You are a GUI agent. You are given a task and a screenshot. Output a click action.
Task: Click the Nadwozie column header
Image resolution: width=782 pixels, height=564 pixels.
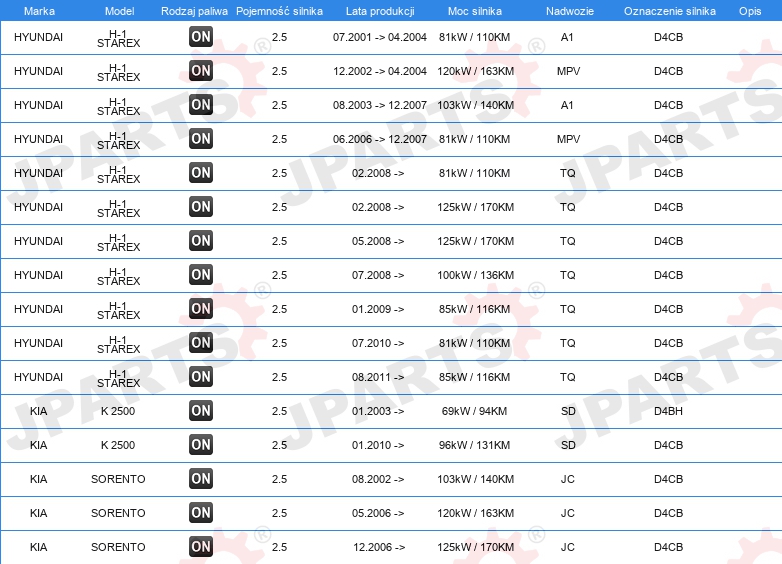[570, 11]
